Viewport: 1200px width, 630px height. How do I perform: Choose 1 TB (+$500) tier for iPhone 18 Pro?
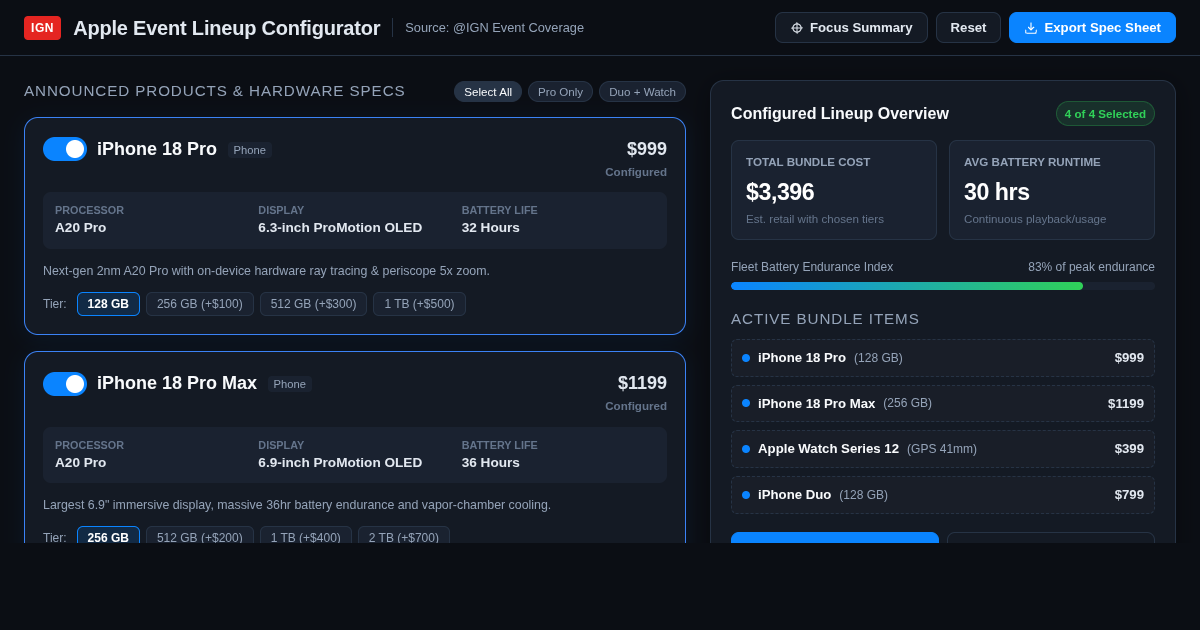[x=419, y=304]
